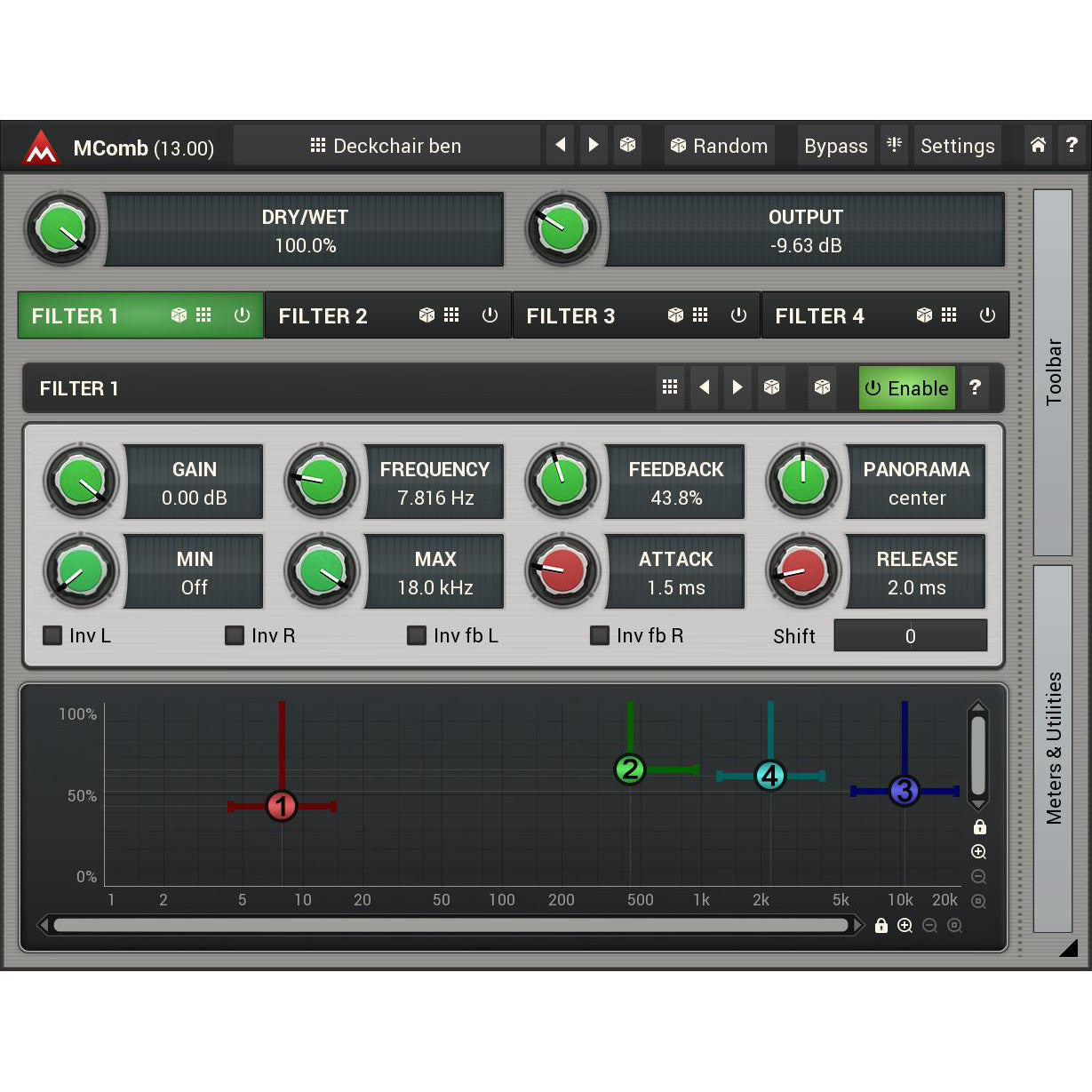Open the home screen icon in top toolbar
The height and width of the screenshot is (1092, 1092).
[1037, 145]
